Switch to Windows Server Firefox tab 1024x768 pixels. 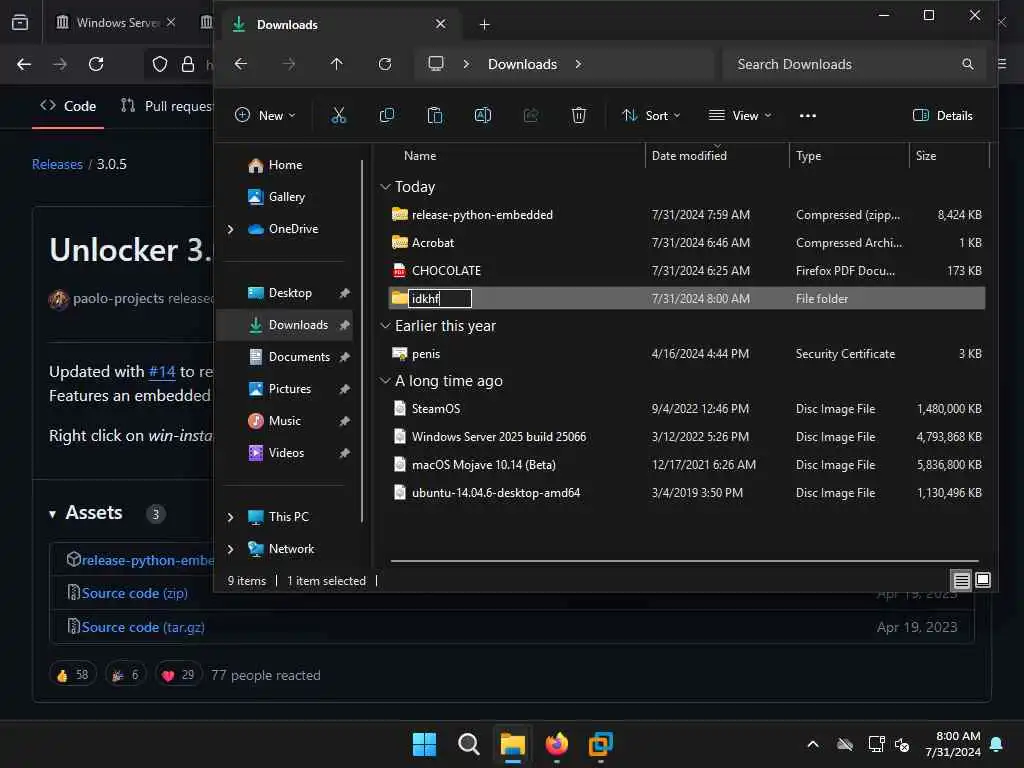[x=116, y=22]
